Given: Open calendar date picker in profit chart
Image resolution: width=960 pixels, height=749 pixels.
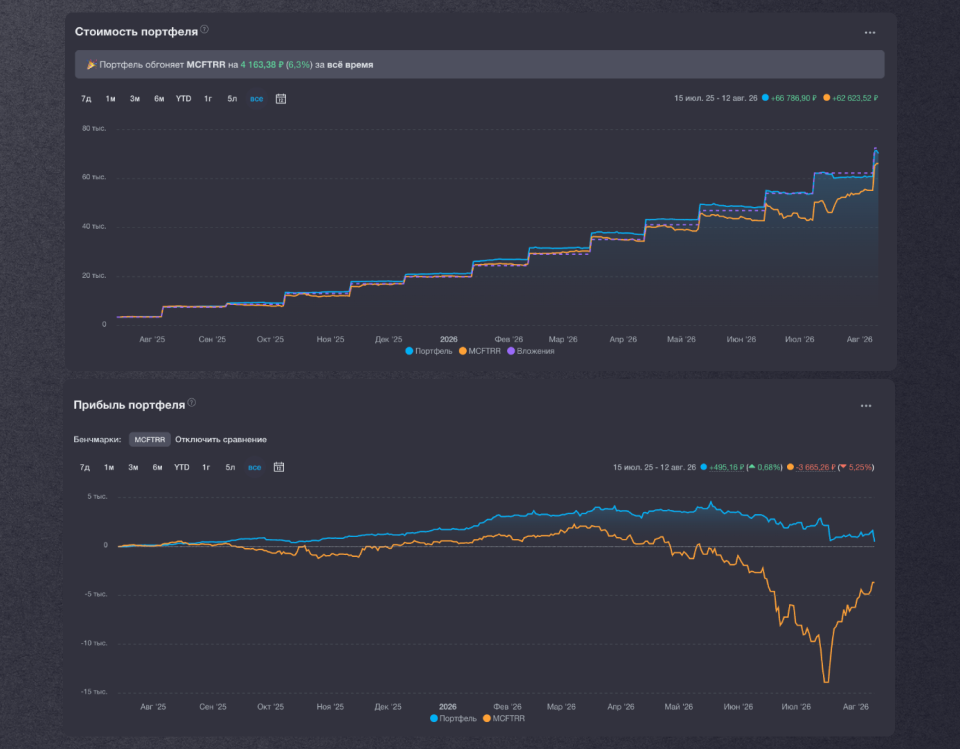Looking at the screenshot, I should click(x=279, y=467).
